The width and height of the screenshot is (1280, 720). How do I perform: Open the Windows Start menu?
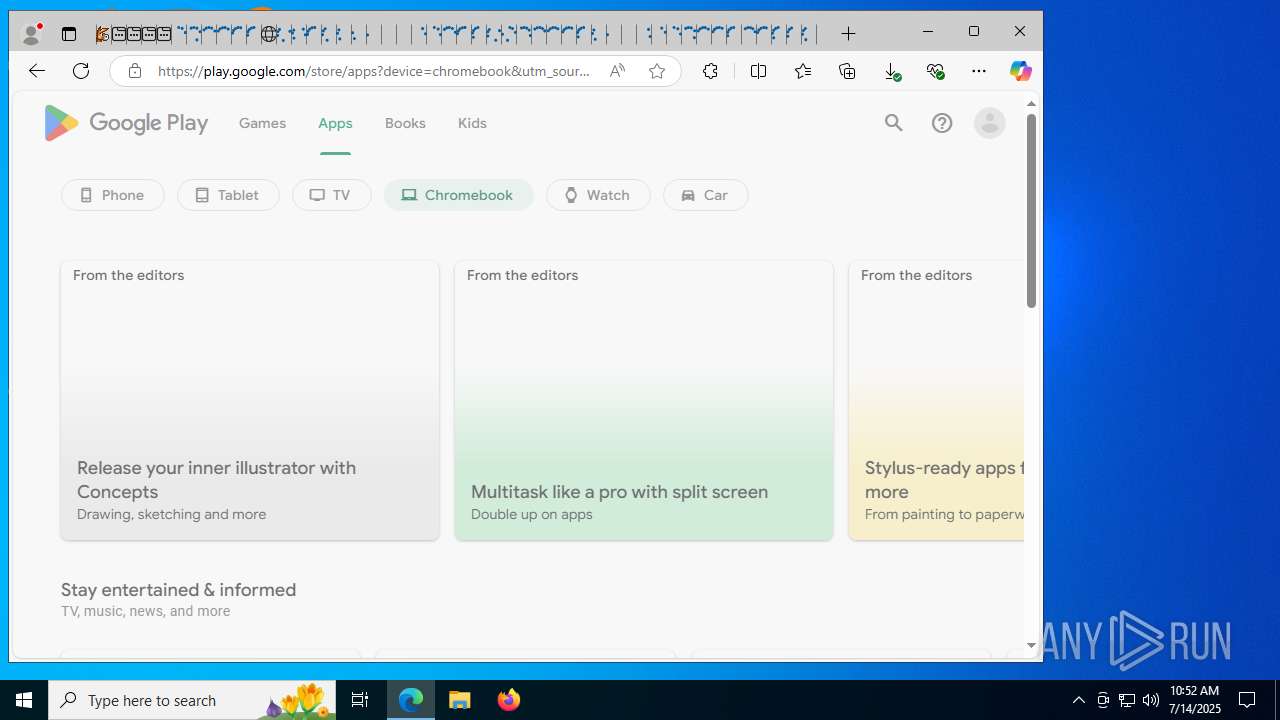pos(24,700)
